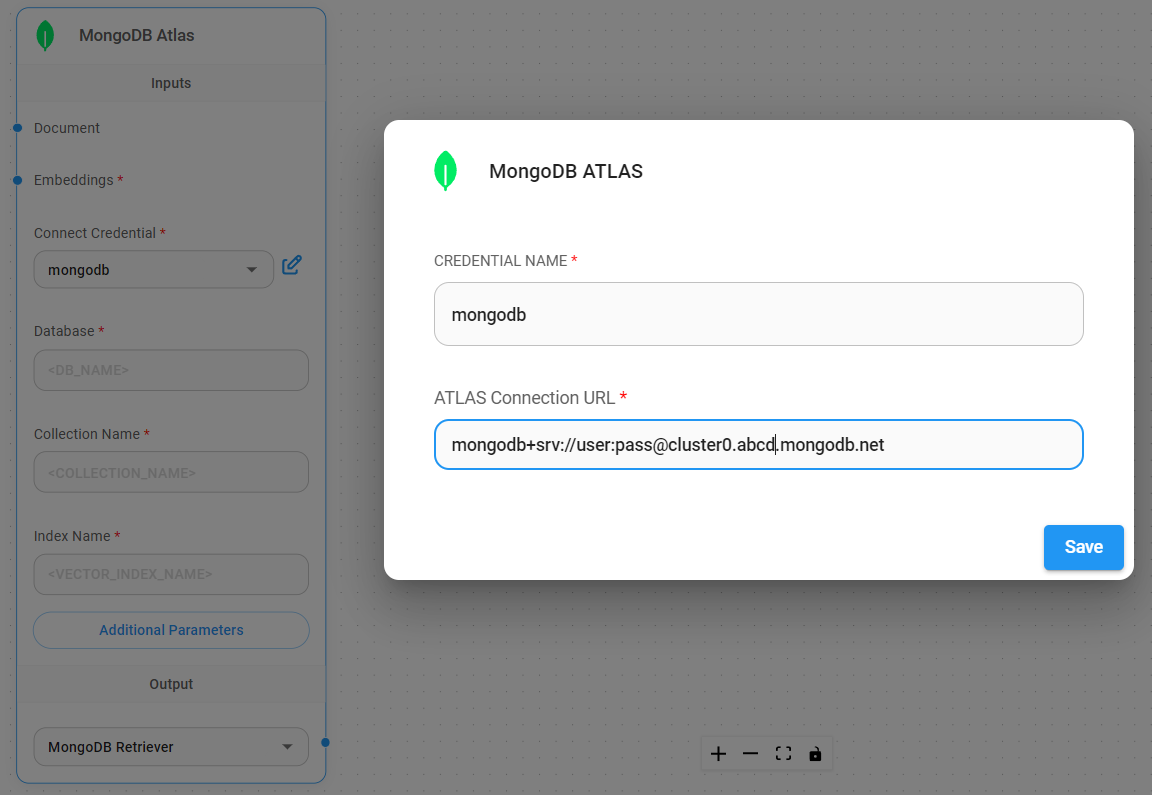Open the Connect Credential dropdown
Screen dimensions: 1152x795
tap(153, 269)
